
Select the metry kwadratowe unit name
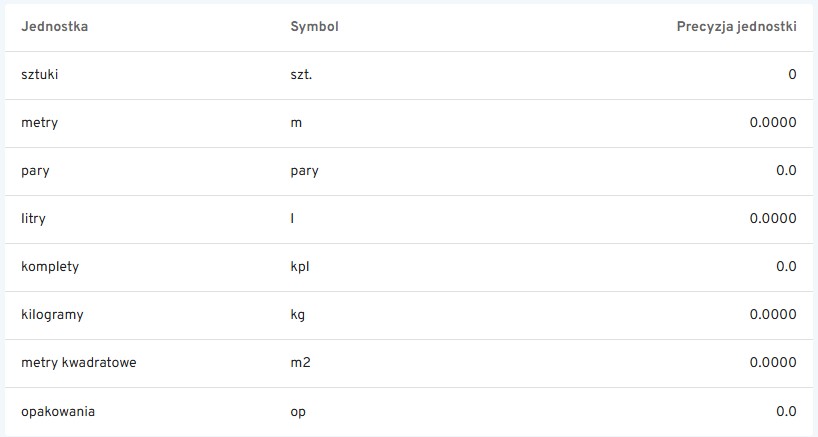tap(78, 363)
